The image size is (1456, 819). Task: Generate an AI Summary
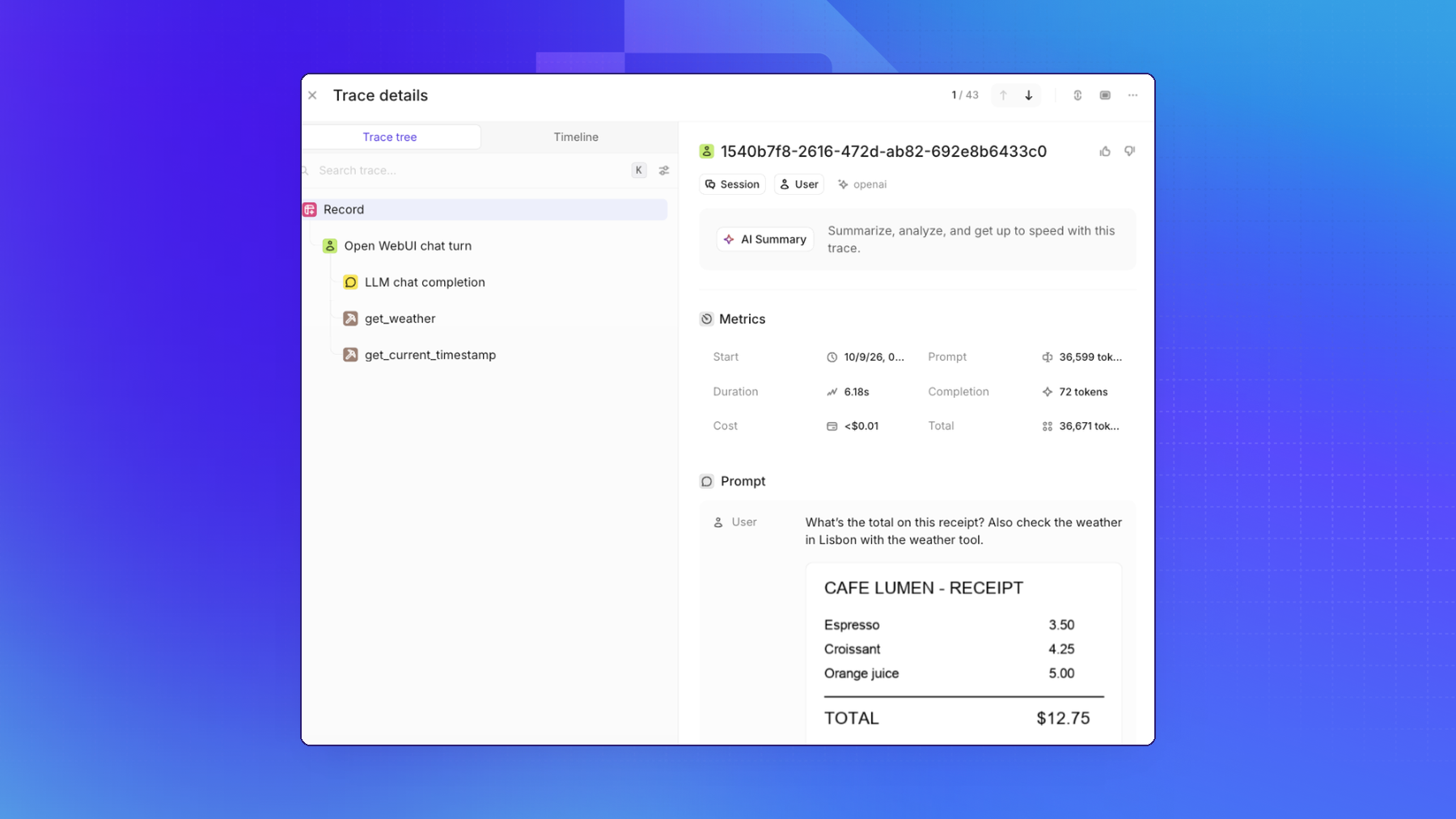765,239
